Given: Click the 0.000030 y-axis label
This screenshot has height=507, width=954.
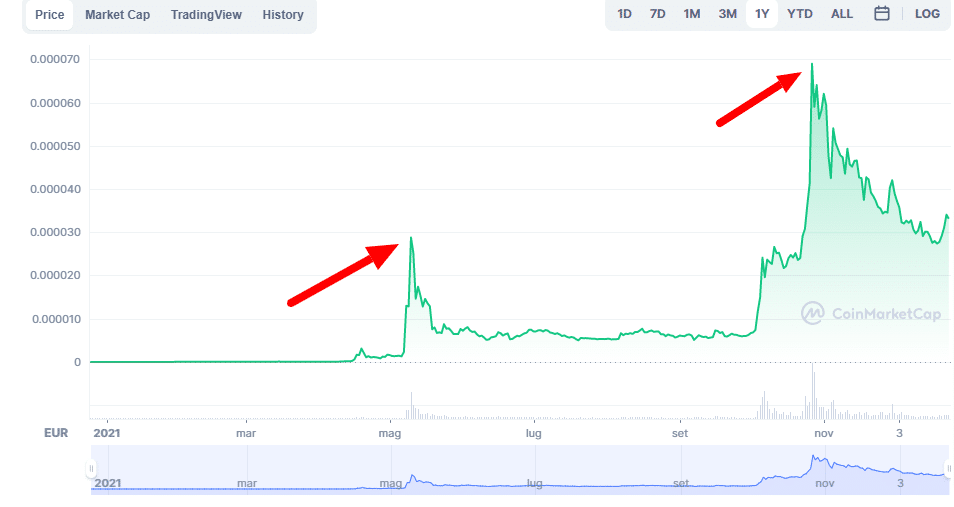Looking at the screenshot, I should coord(55,233).
